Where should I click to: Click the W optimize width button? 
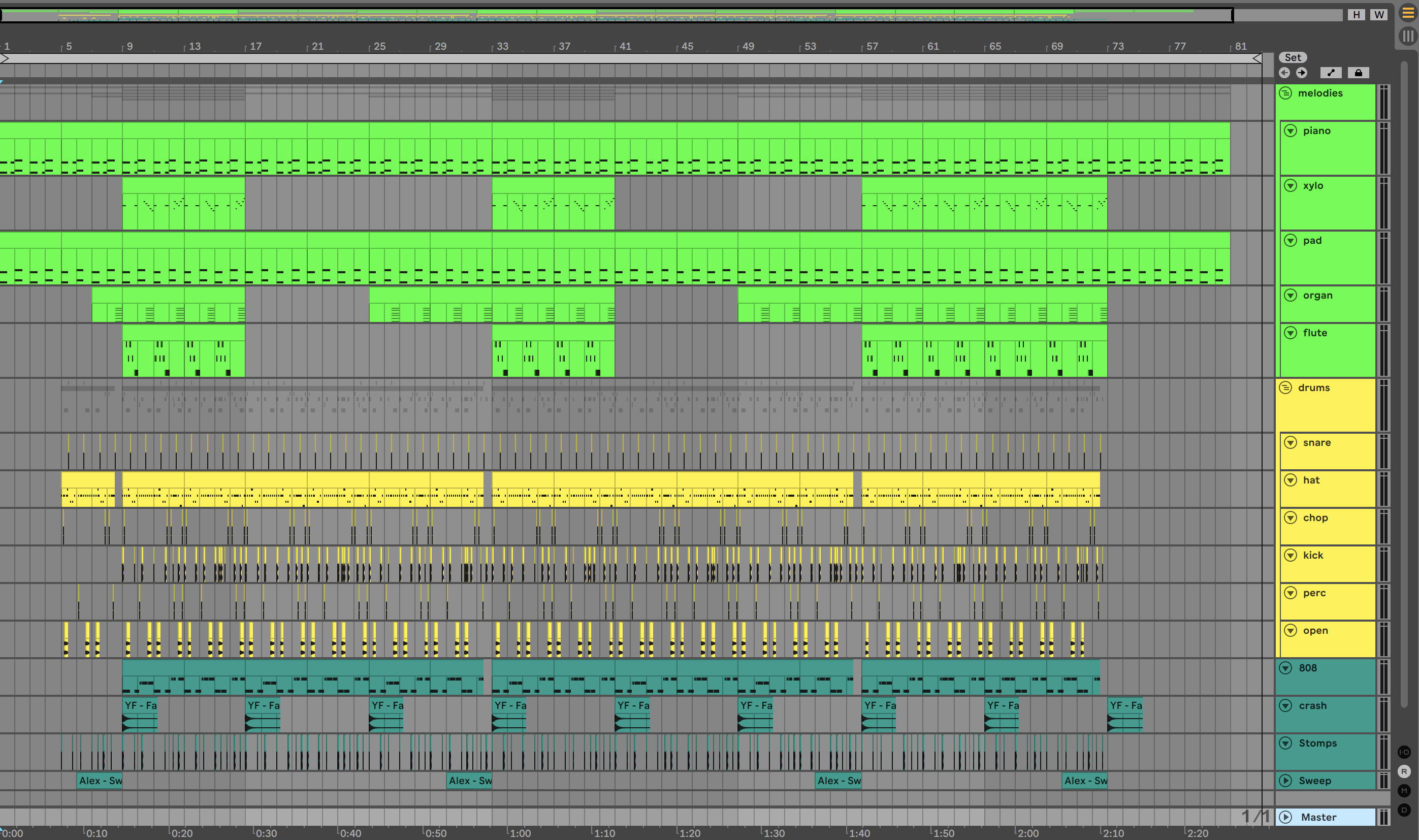(1379, 15)
